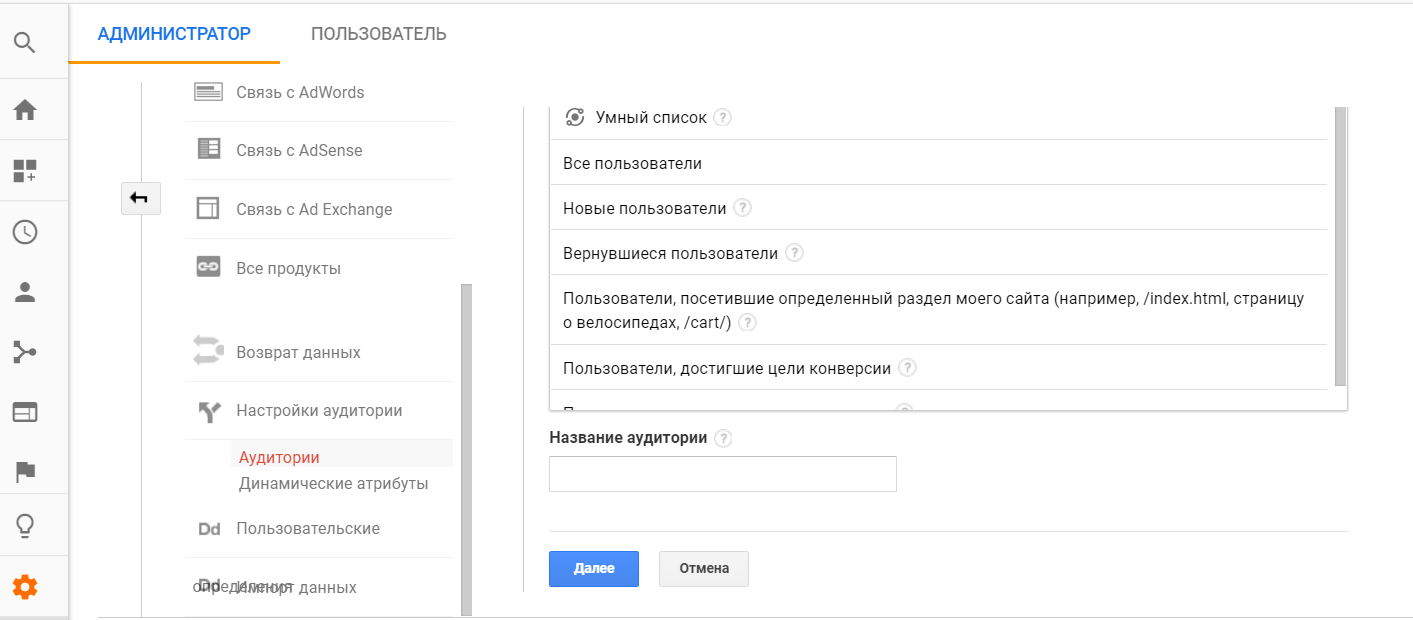Click the Ad Exchange link icon
The height and width of the screenshot is (620, 1413).
pos(208,209)
